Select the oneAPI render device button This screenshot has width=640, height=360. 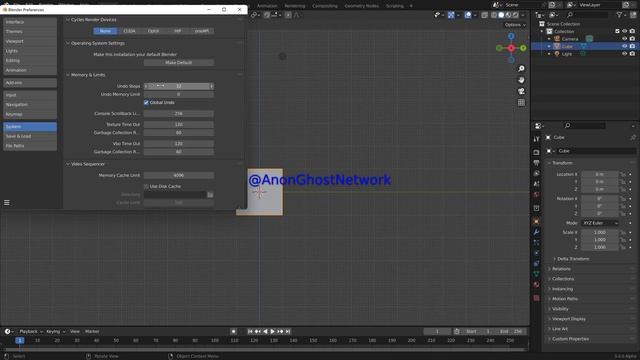click(202, 31)
